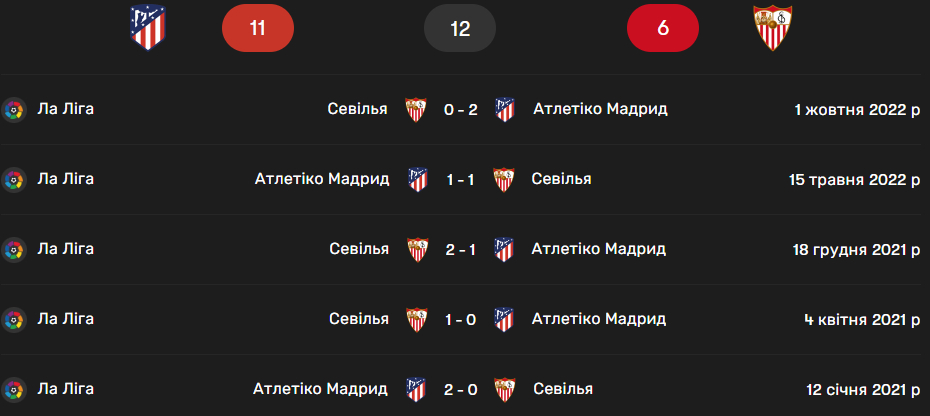Click Sevilla crest in 4 квітня 2021 match
Screen dimensions: 930x416
click(x=415, y=319)
